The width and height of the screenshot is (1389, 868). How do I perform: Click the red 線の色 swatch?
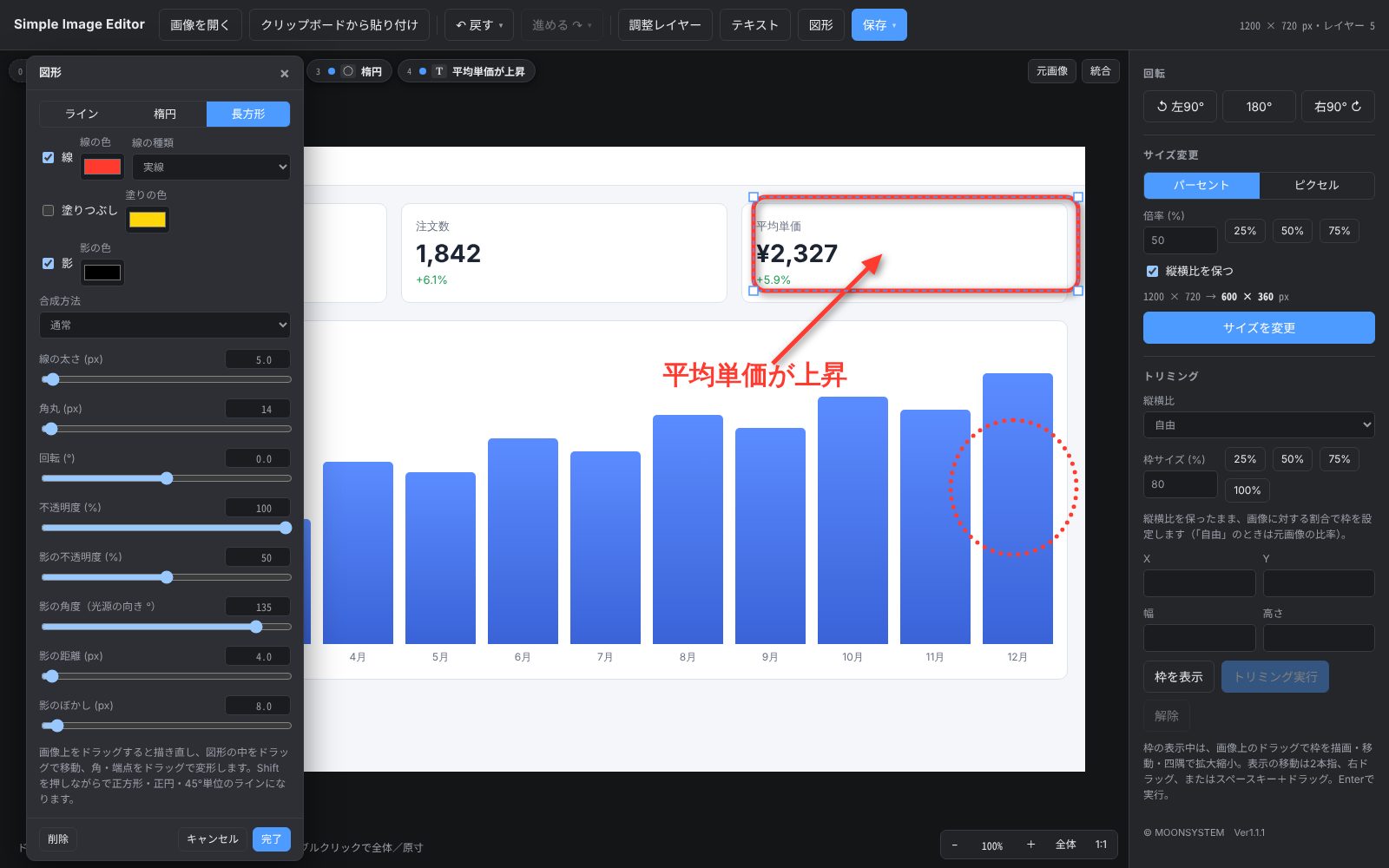coord(102,167)
